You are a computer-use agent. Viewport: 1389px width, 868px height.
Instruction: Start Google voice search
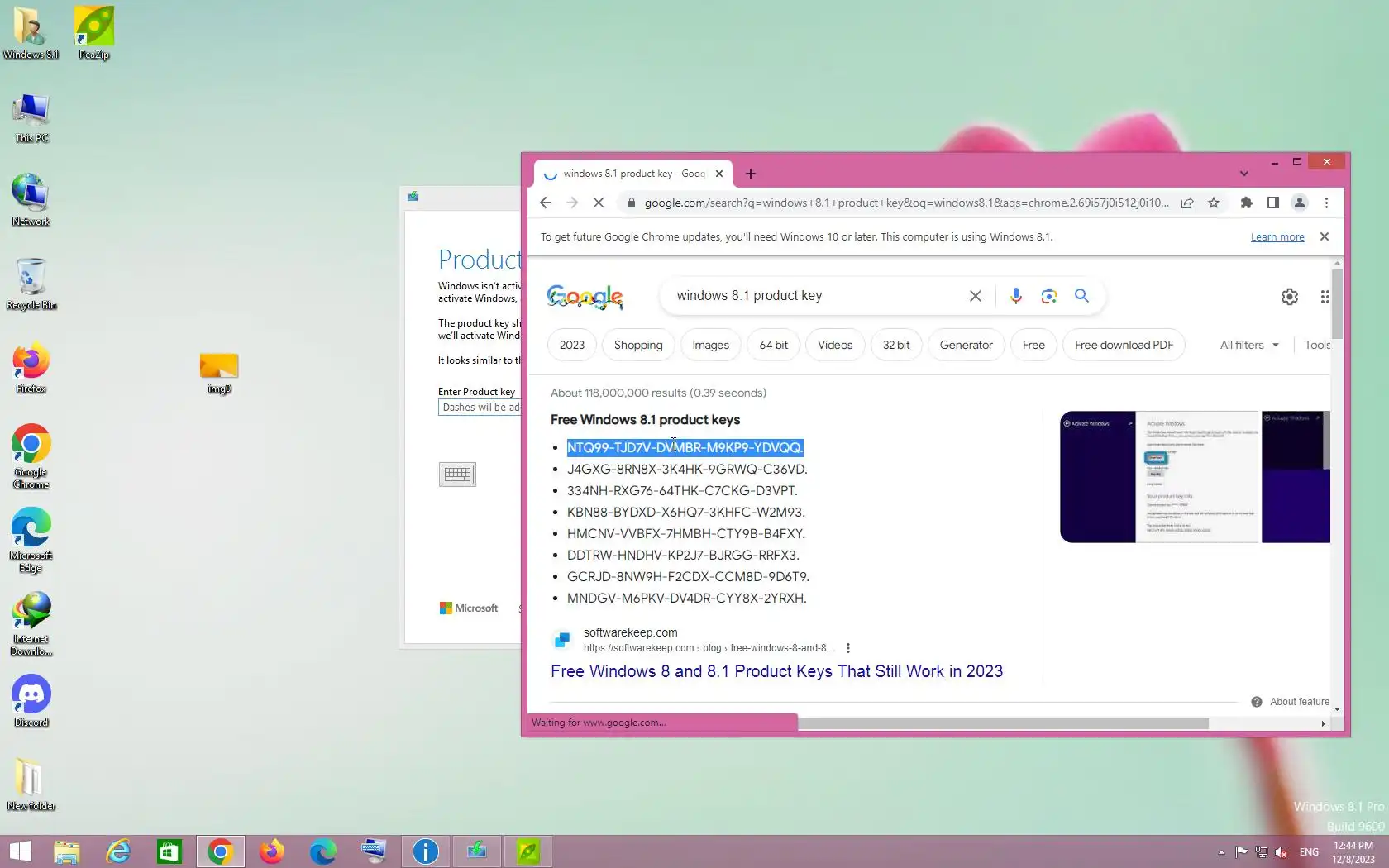[x=1016, y=296]
